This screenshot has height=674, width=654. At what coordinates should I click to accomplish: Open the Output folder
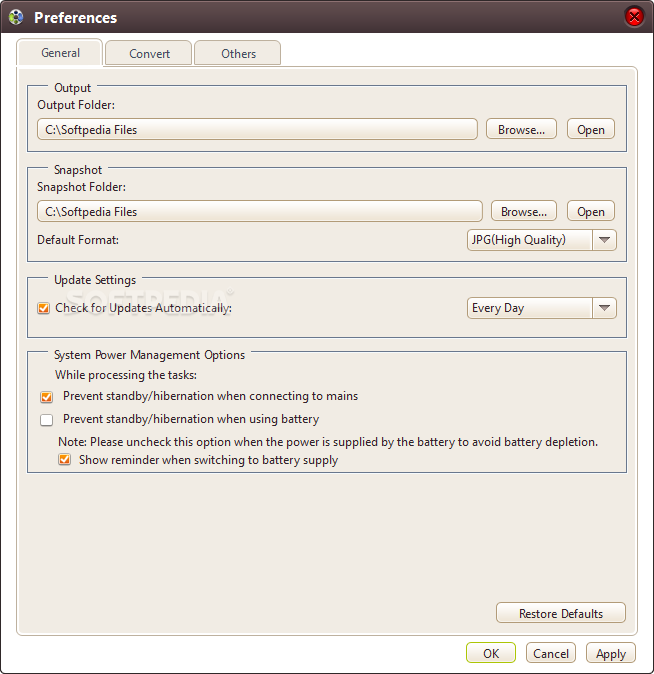tap(591, 129)
